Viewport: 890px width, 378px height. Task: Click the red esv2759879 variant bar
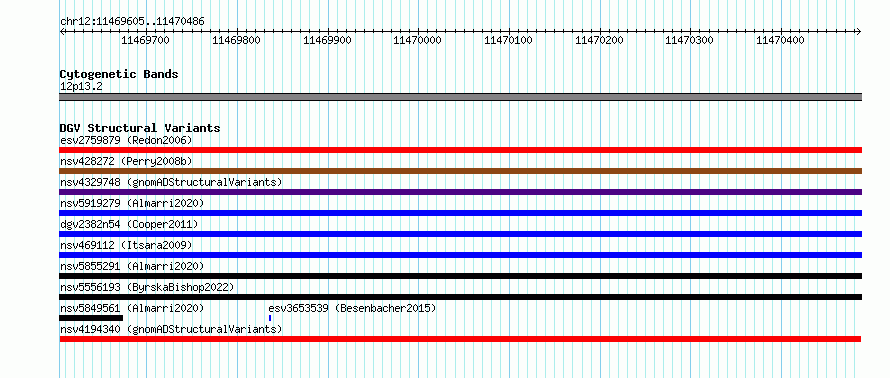coord(460,150)
